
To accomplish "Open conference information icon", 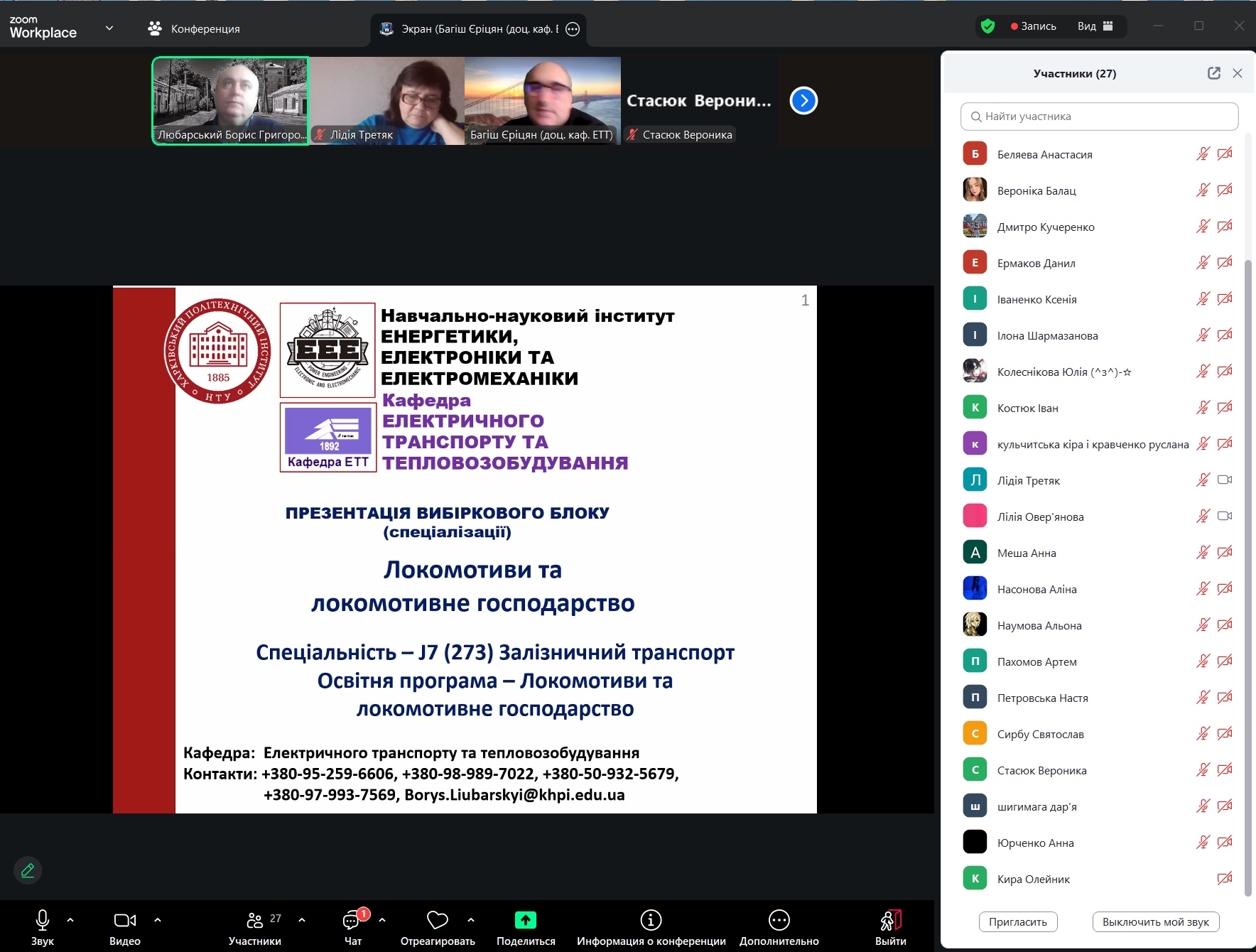I will [651, 921].
